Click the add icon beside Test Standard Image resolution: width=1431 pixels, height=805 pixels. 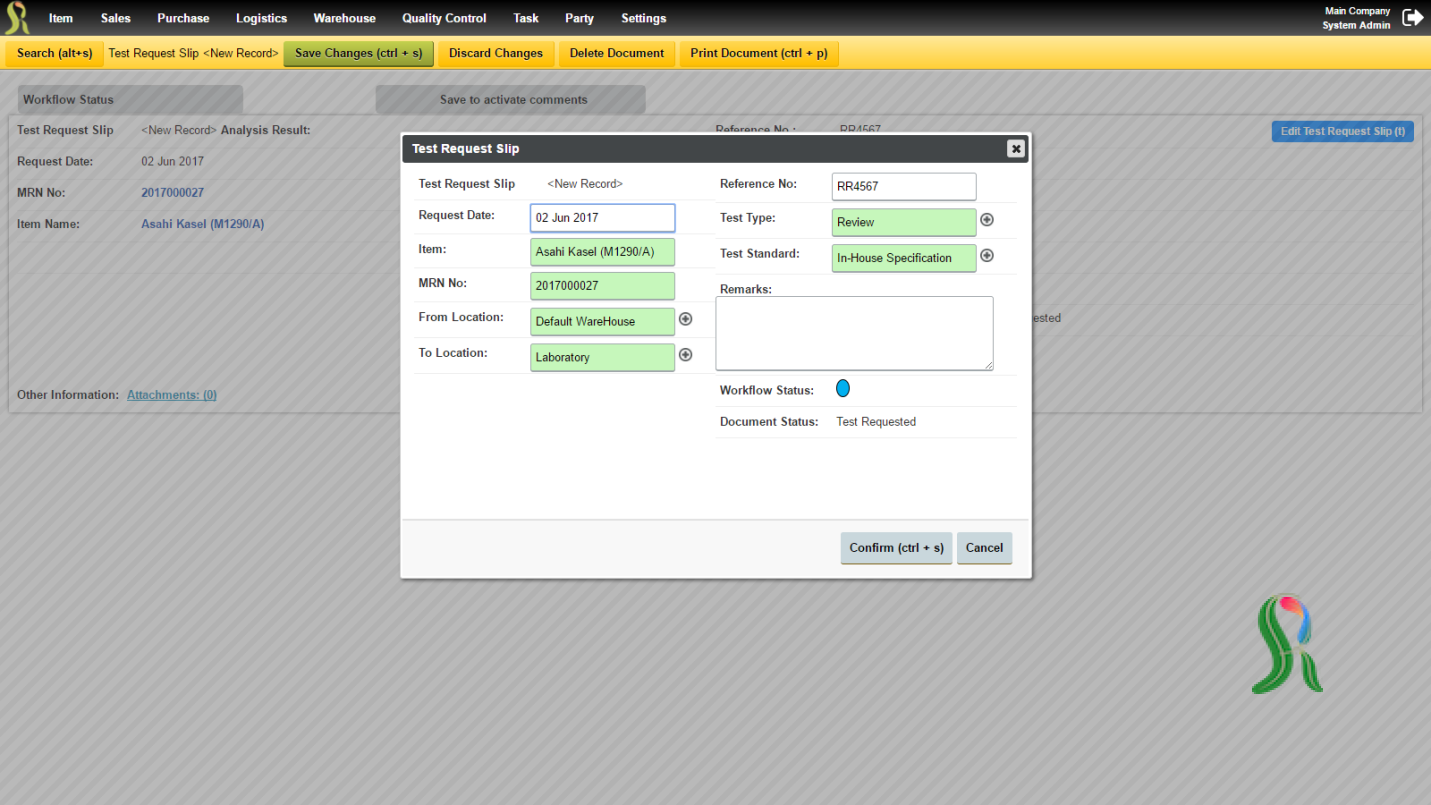[x=986, y=255]
